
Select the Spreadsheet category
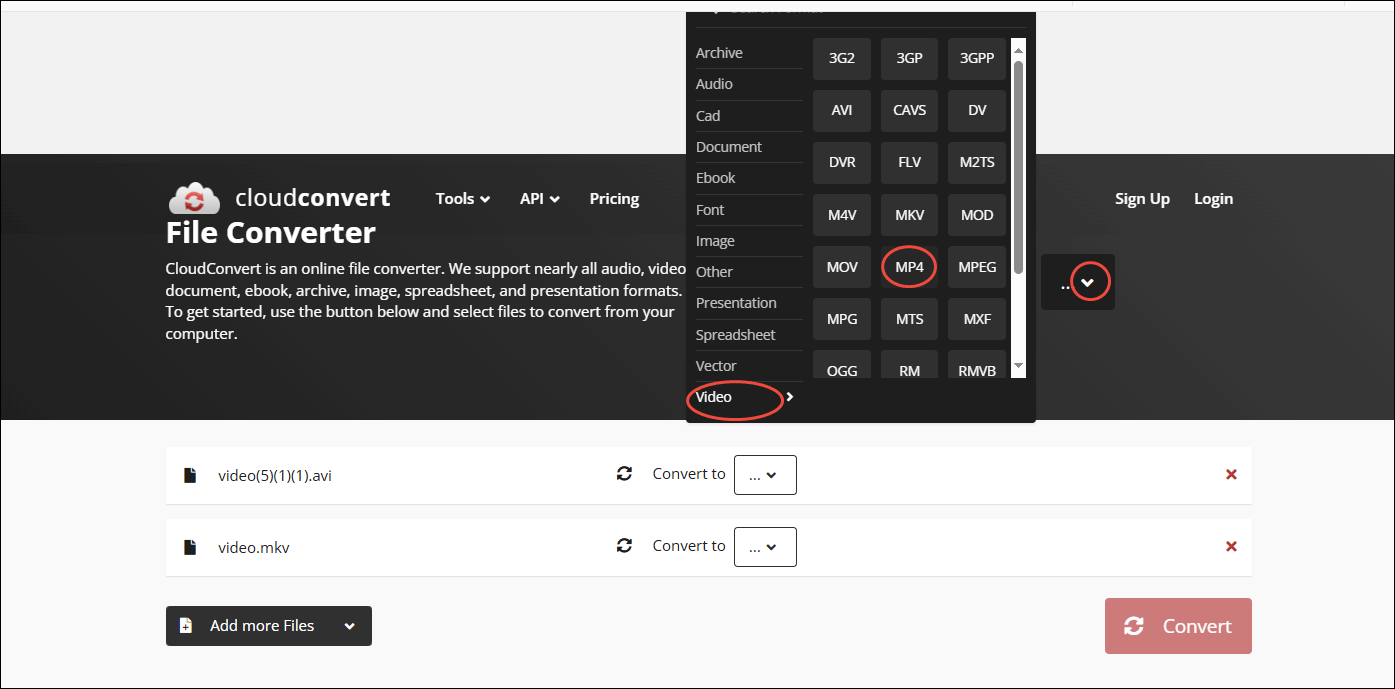click(x=749, y=335)
